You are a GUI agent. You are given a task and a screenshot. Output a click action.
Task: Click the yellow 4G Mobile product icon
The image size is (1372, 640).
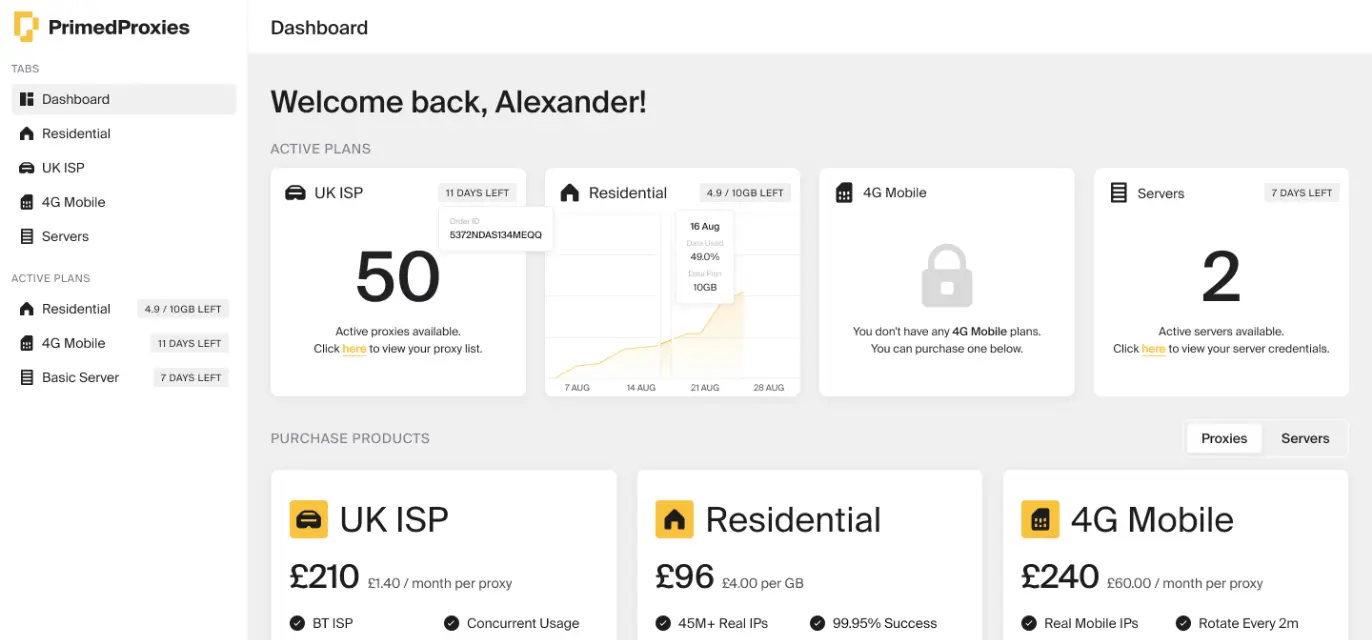[x=1040, y=520]
